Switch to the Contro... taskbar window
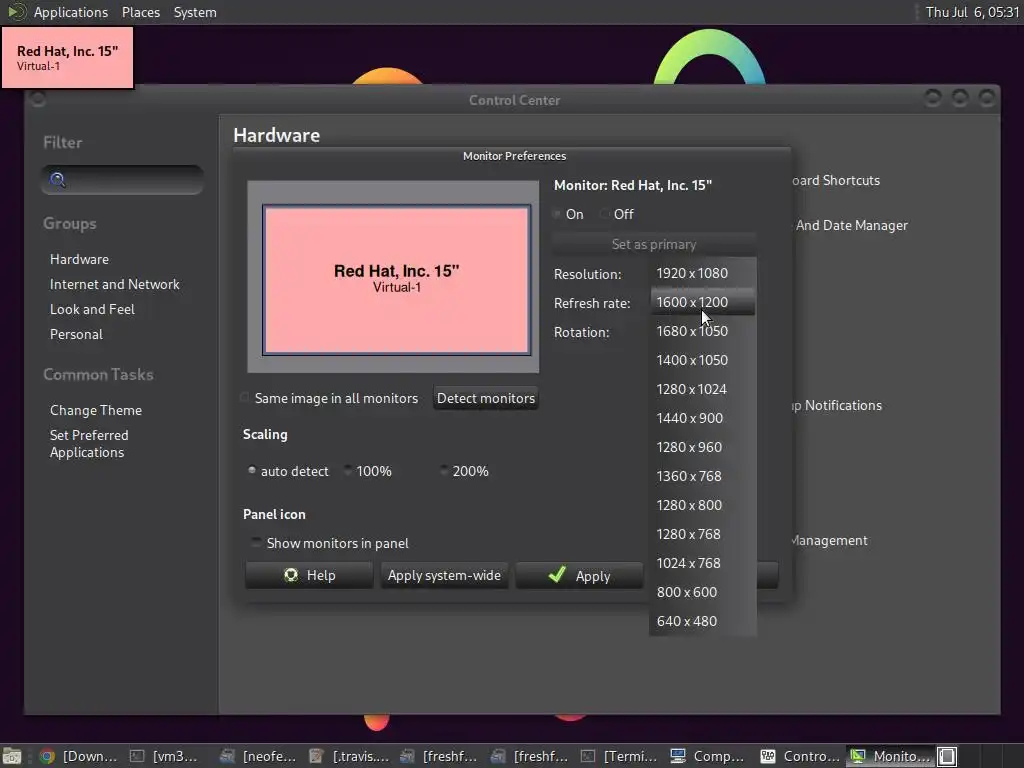Viewport: 1024px width, 768px height. (x=799, y=756)
